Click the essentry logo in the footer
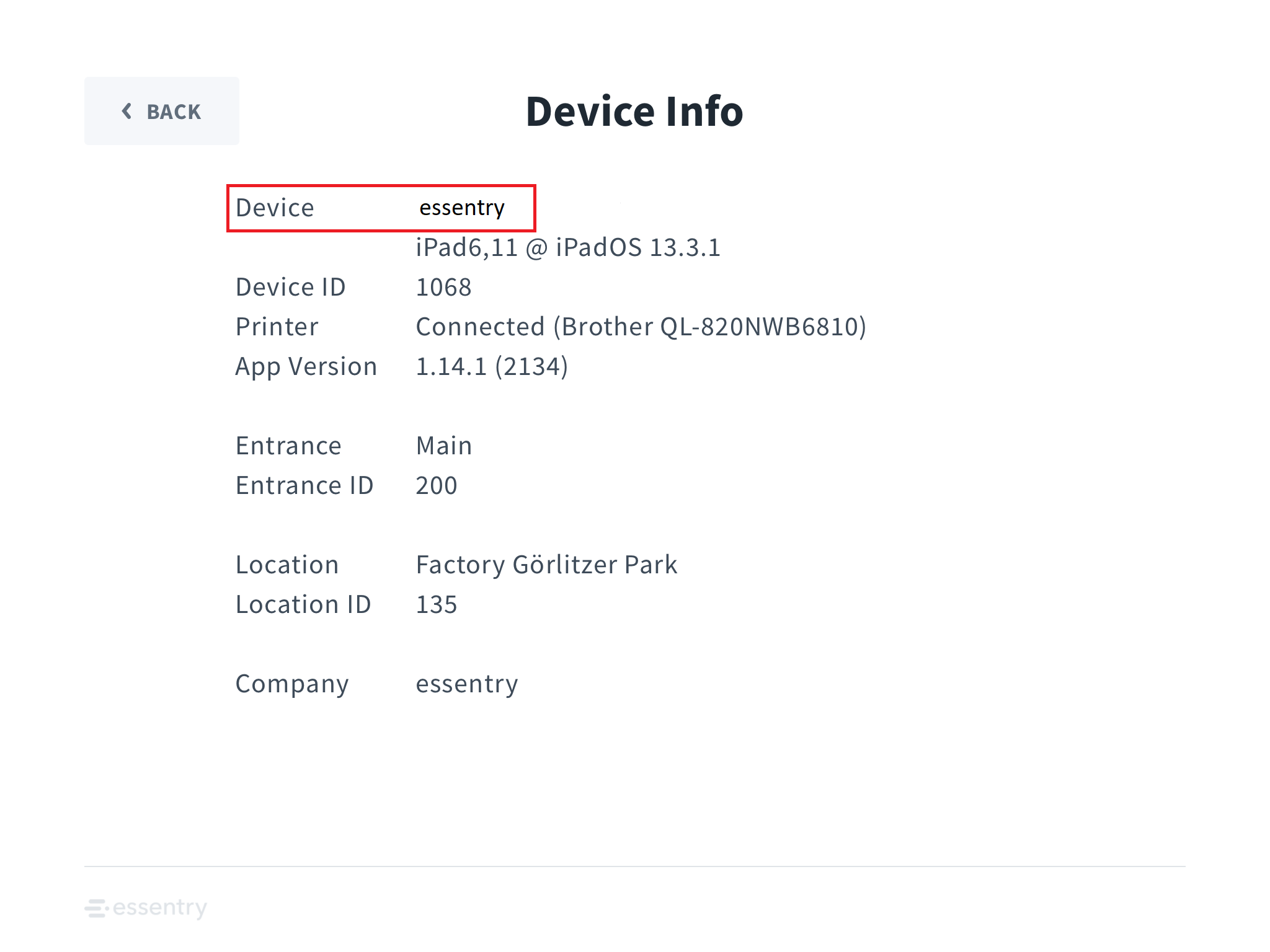This screenshot has height=952, width=1270. tap(146, 908)
